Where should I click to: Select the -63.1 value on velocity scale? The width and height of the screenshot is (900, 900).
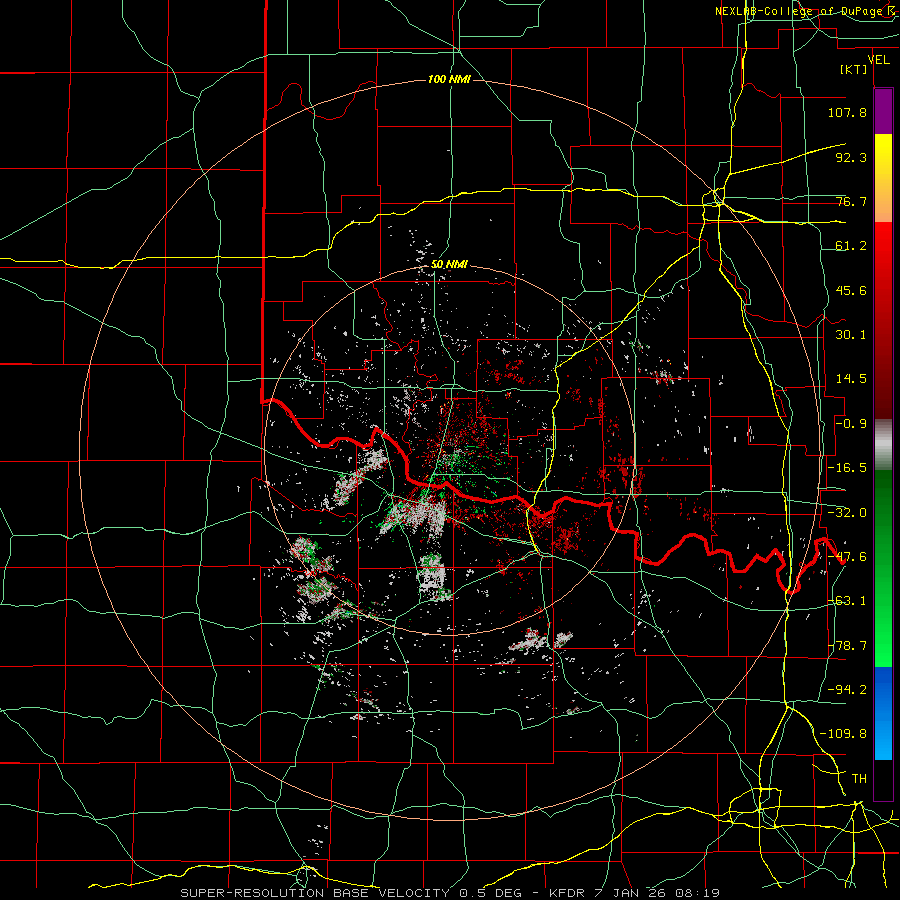coord(847,601)
